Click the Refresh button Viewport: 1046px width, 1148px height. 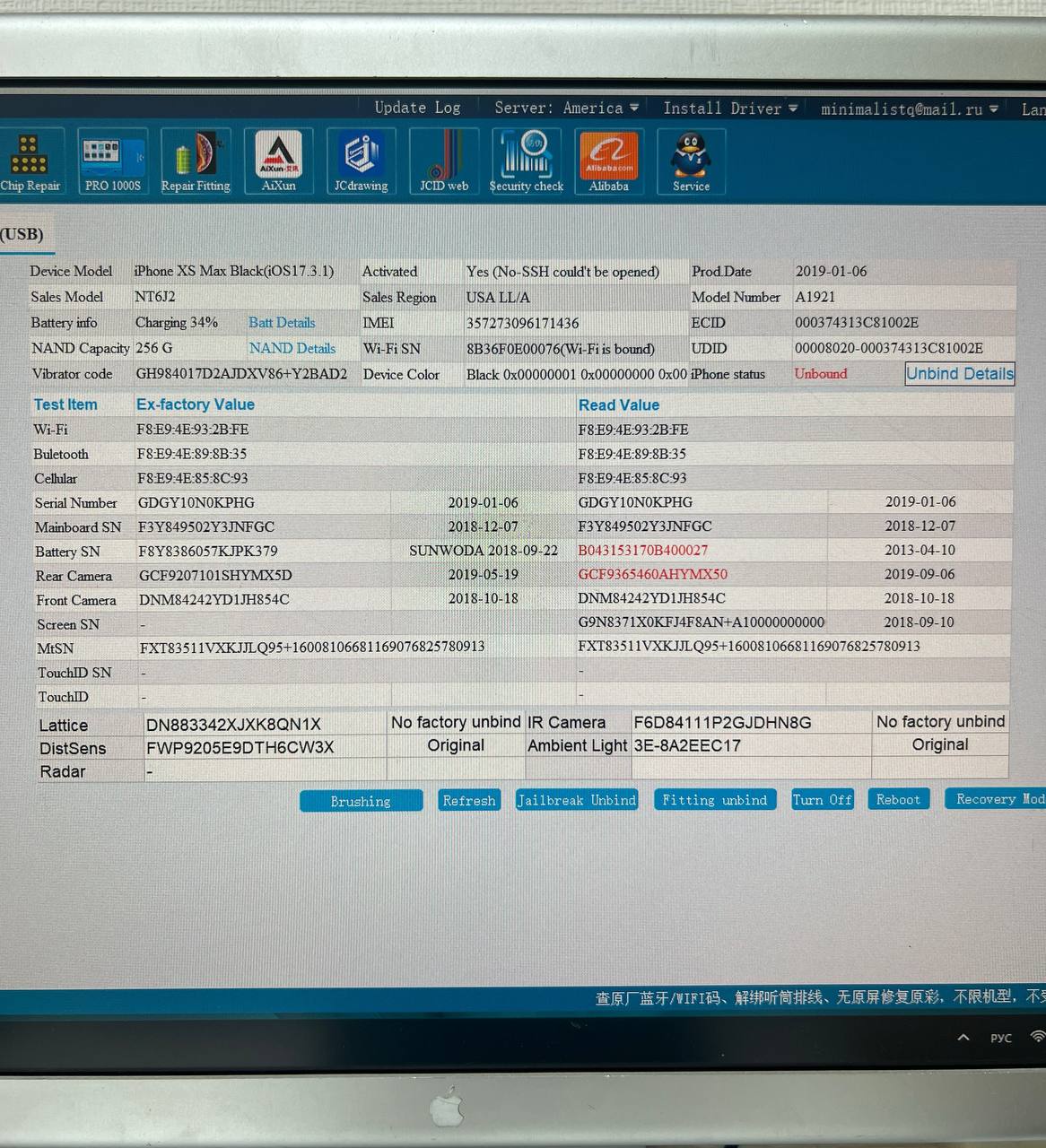468,800
